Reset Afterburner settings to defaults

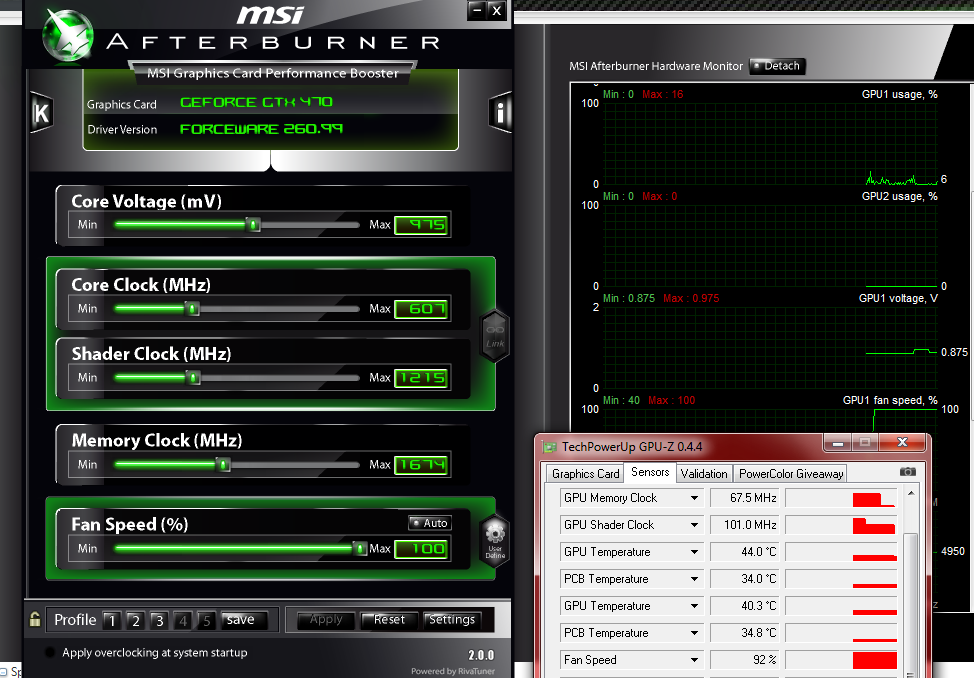[x=388, y=620]
